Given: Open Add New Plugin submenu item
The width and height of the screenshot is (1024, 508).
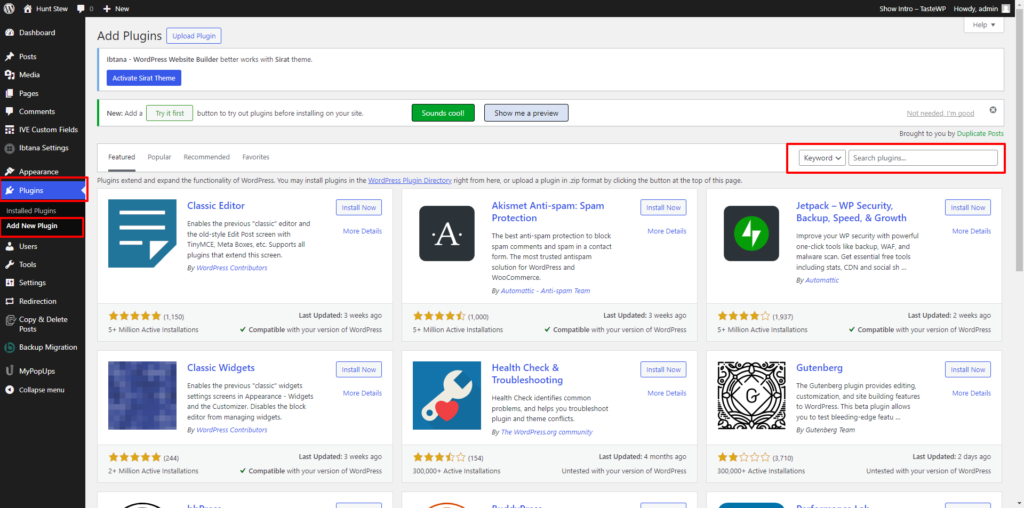Looking at the screenshot, I should 31,226.
